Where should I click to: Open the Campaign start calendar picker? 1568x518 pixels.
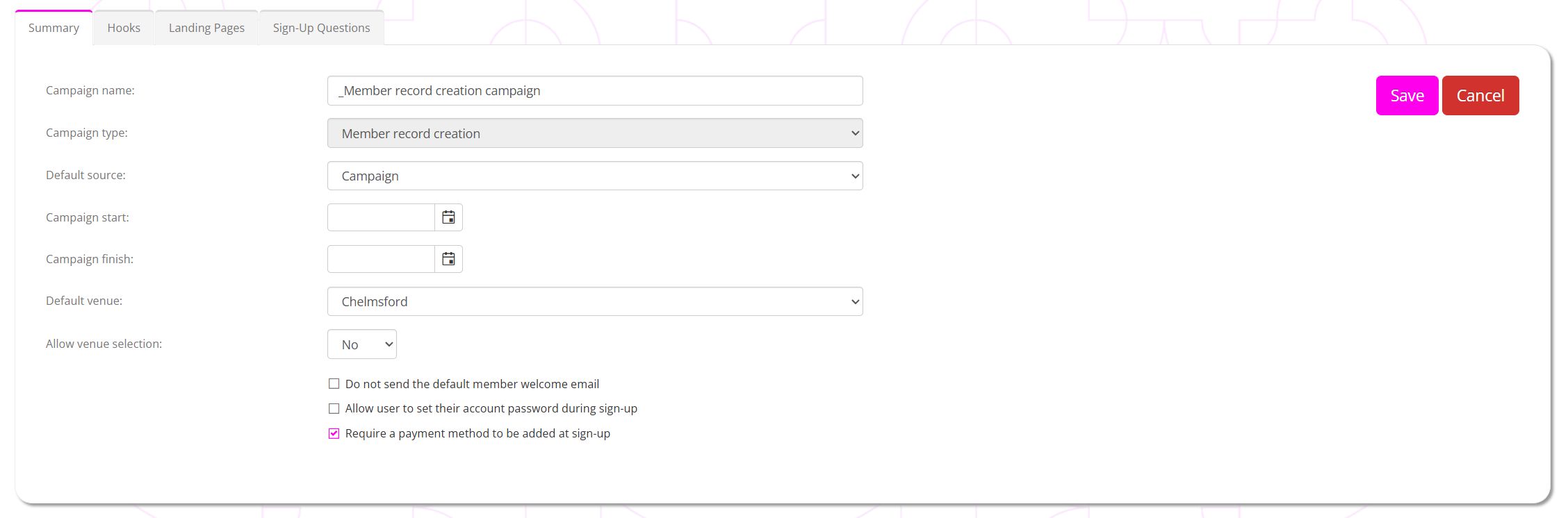pos(448,217)
